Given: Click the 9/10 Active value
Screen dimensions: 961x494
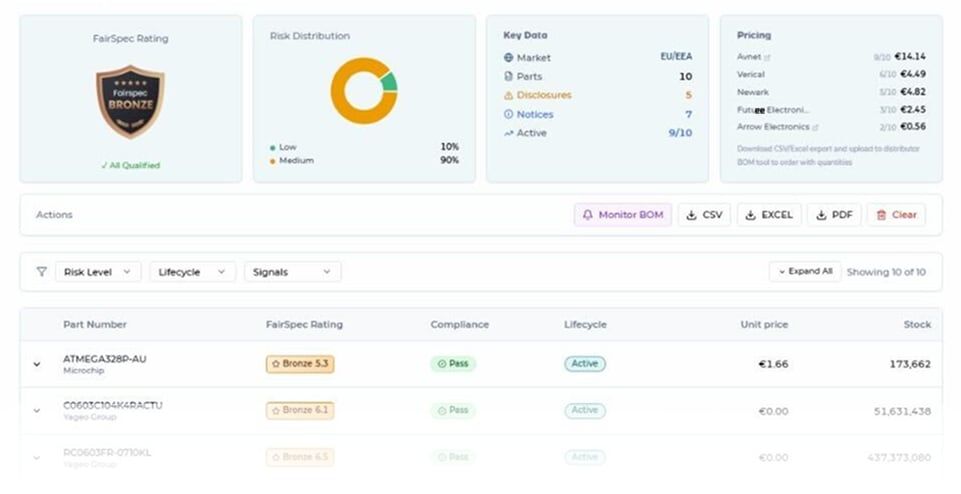Looking at the screenshot, I should (x=680, y=133).
